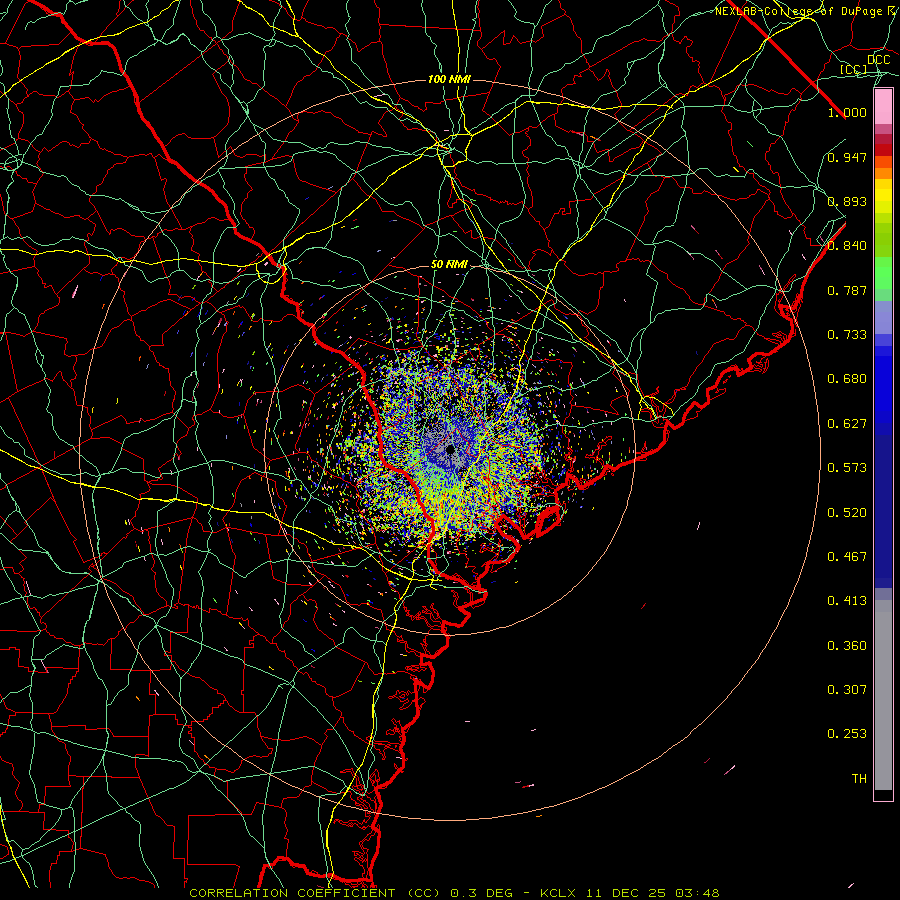
Task: Click the 03:48 timestamp
Action: coord(697,893)
